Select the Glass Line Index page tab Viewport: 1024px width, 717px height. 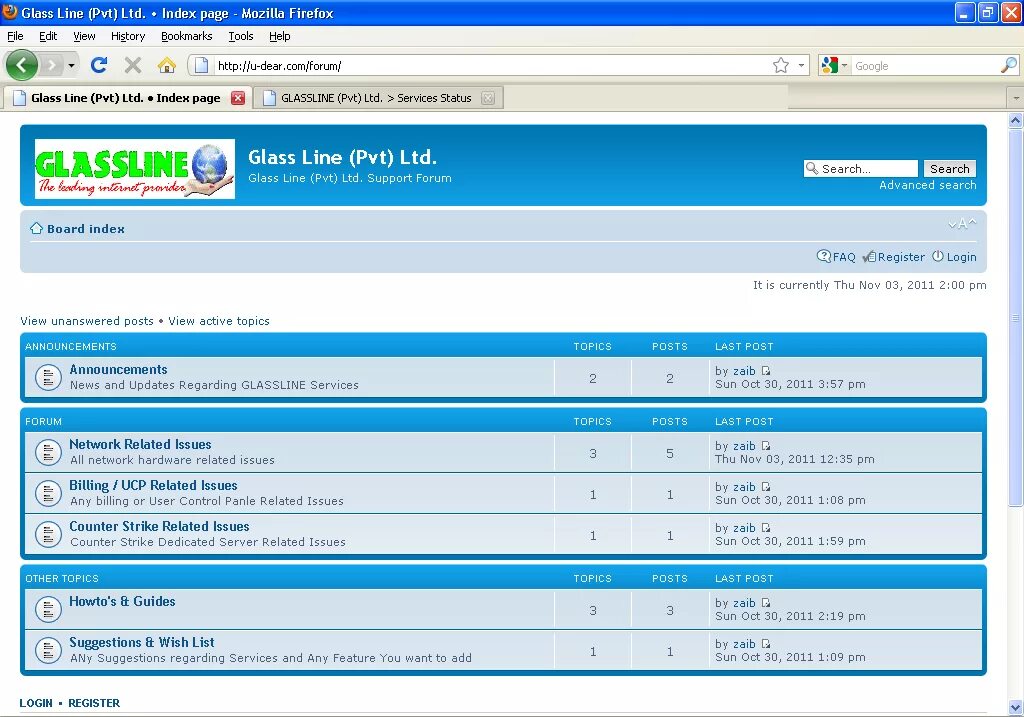click(x=124, y=98)
